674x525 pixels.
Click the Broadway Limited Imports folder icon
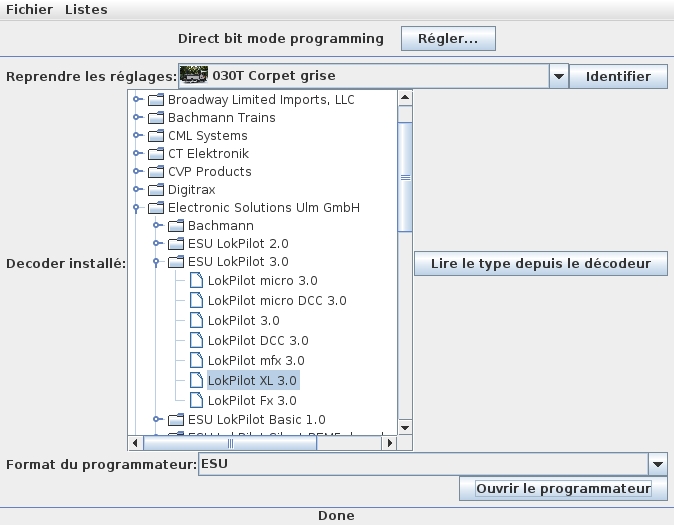click(x=156, y=100)
